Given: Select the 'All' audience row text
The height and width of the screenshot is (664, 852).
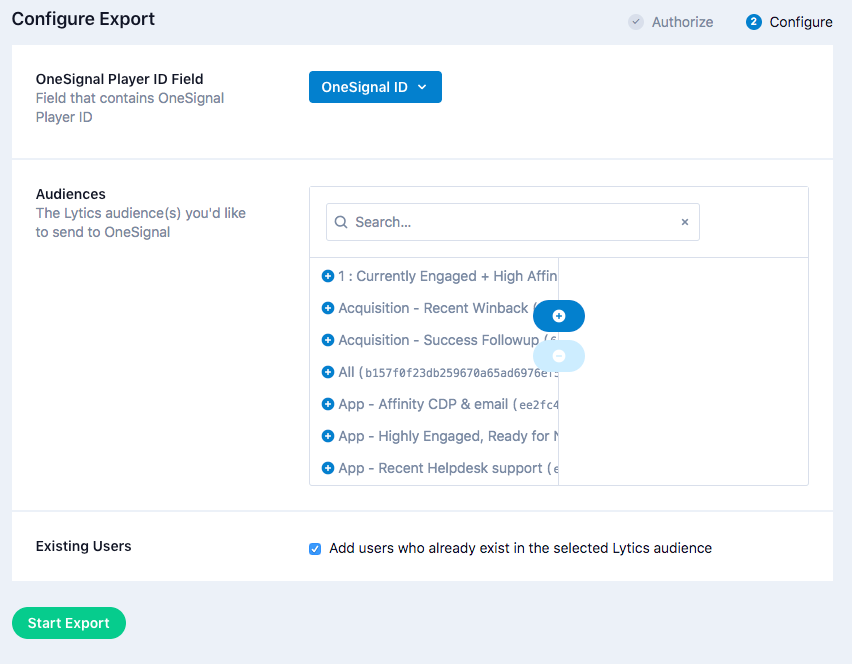Looking at the screenshot, I should click(448, 372).
